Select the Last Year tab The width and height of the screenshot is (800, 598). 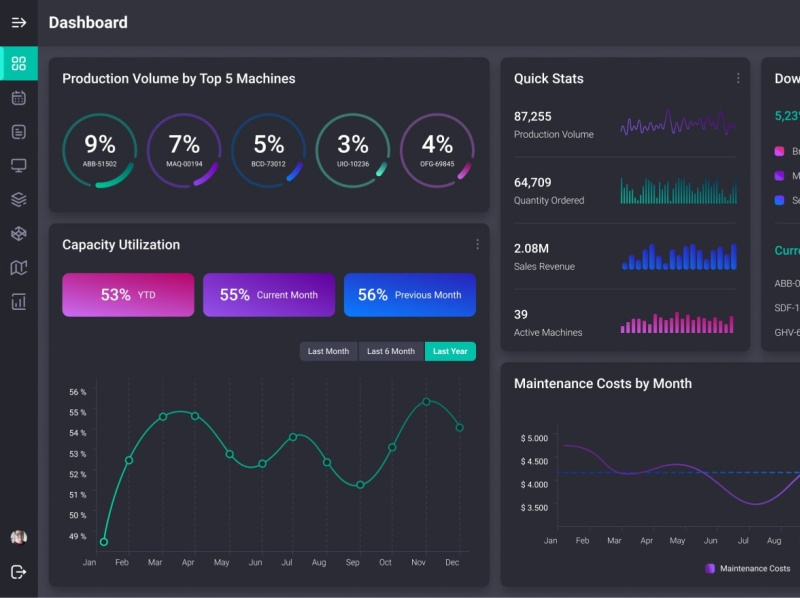click(x=450, y=351)
